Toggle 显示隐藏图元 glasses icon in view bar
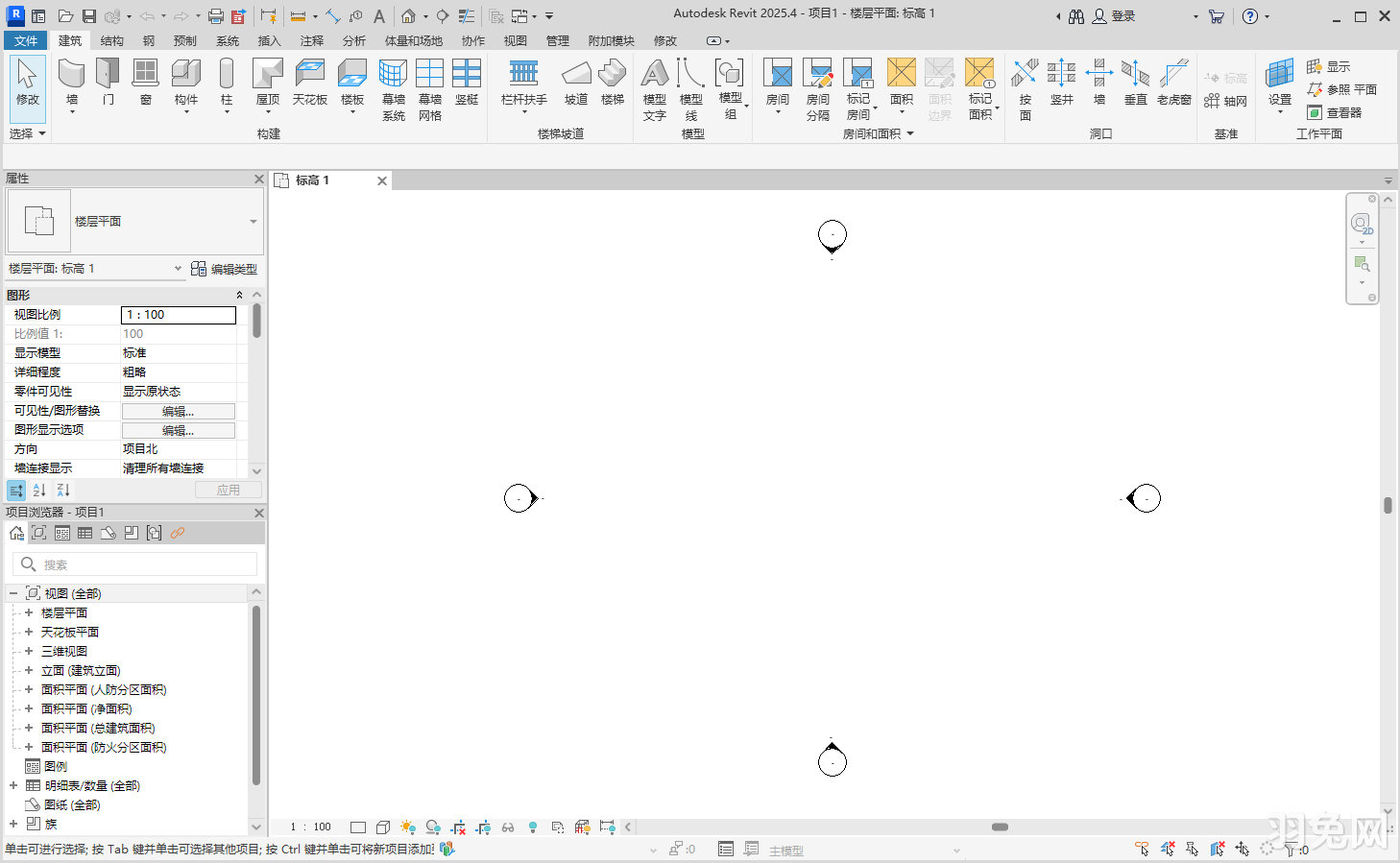The image size is (1400, 863). 508,827
